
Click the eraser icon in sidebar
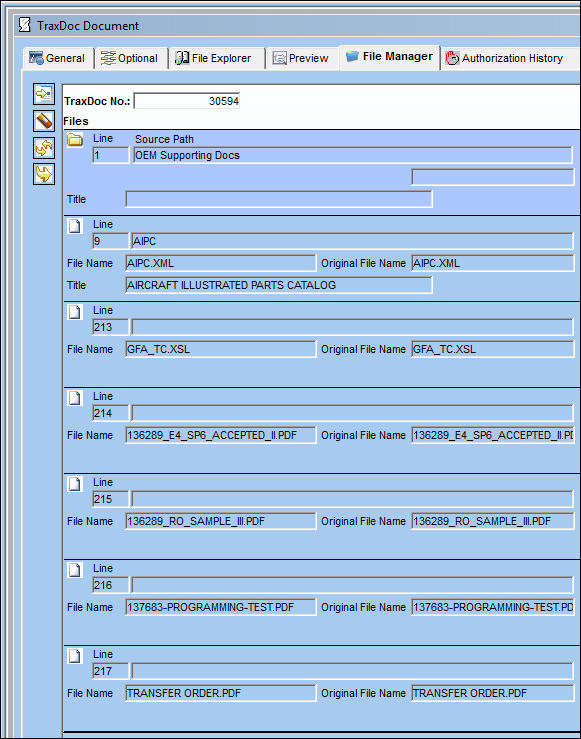[44, 121]
